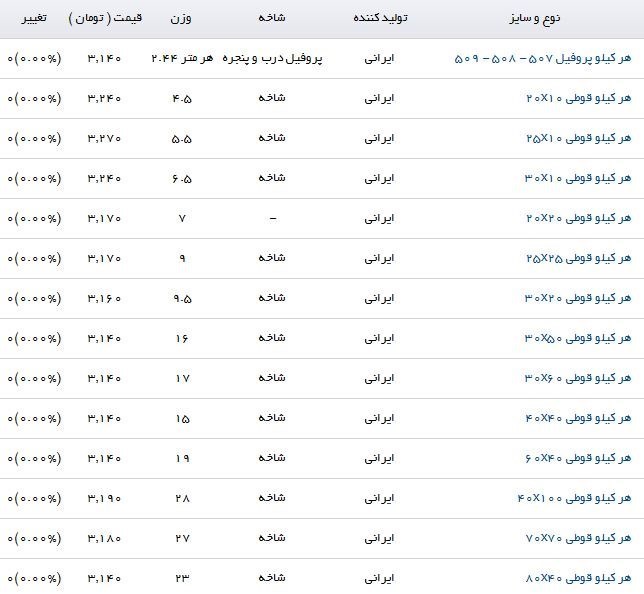Viewport: 644px width, 594px height.
Task: Open link هر کیلو قوطی ۶۰x۴۰
Action: coord(578,458)
